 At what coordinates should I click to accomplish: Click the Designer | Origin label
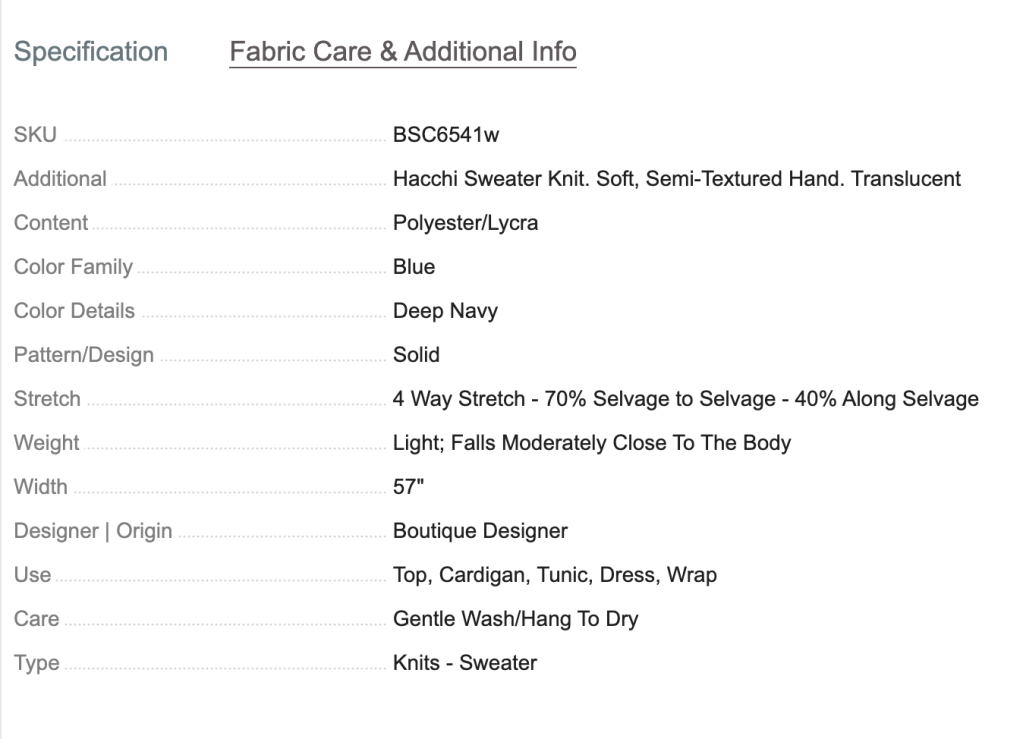(93, 531)
